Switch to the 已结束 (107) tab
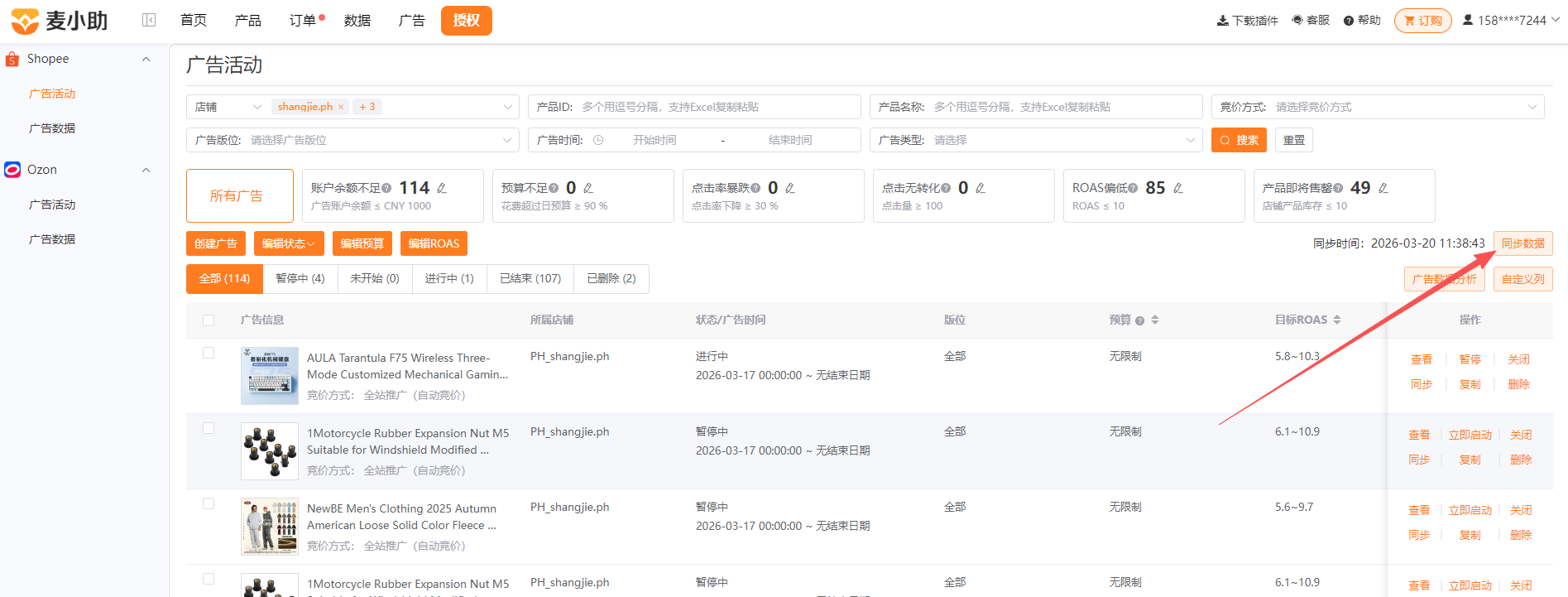Viewport: 1568px width, 597px height. coord(530,278)
